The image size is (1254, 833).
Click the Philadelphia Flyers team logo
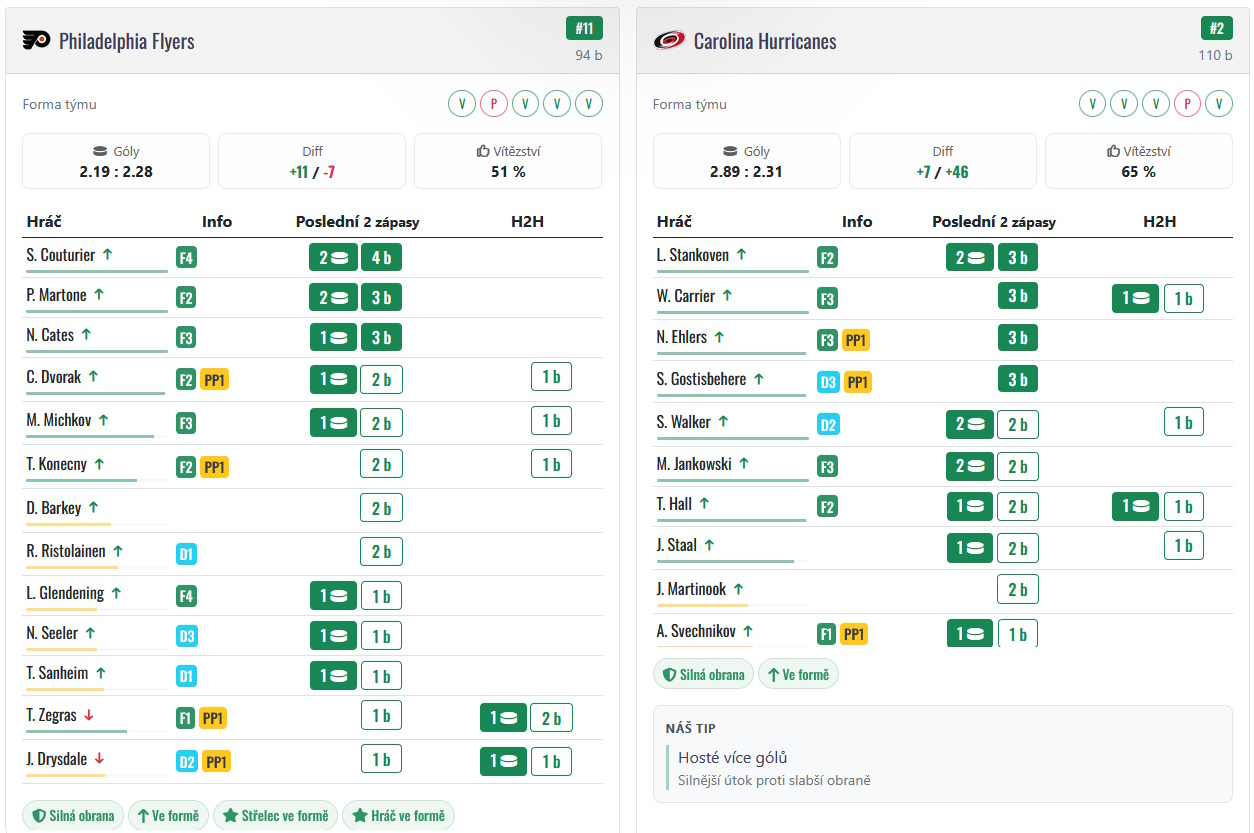(x=36, y=41)
